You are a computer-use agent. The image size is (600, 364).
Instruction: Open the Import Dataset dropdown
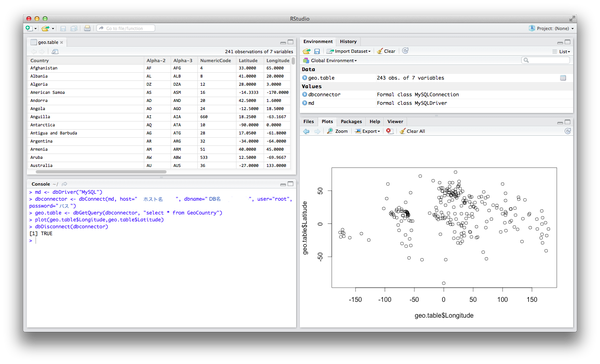click(349, 51)
